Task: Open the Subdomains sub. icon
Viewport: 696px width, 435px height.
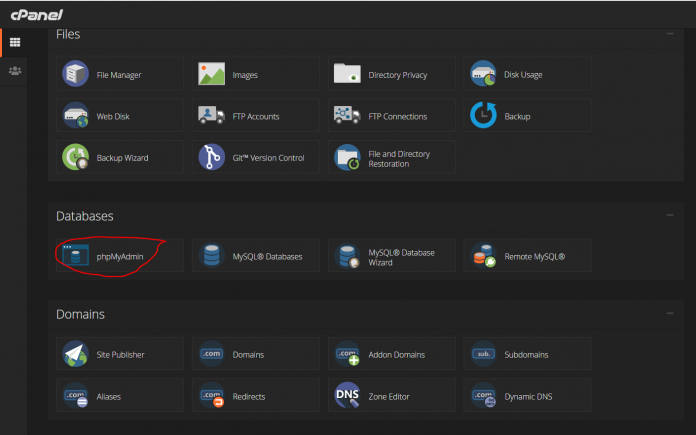Action: 483,354
